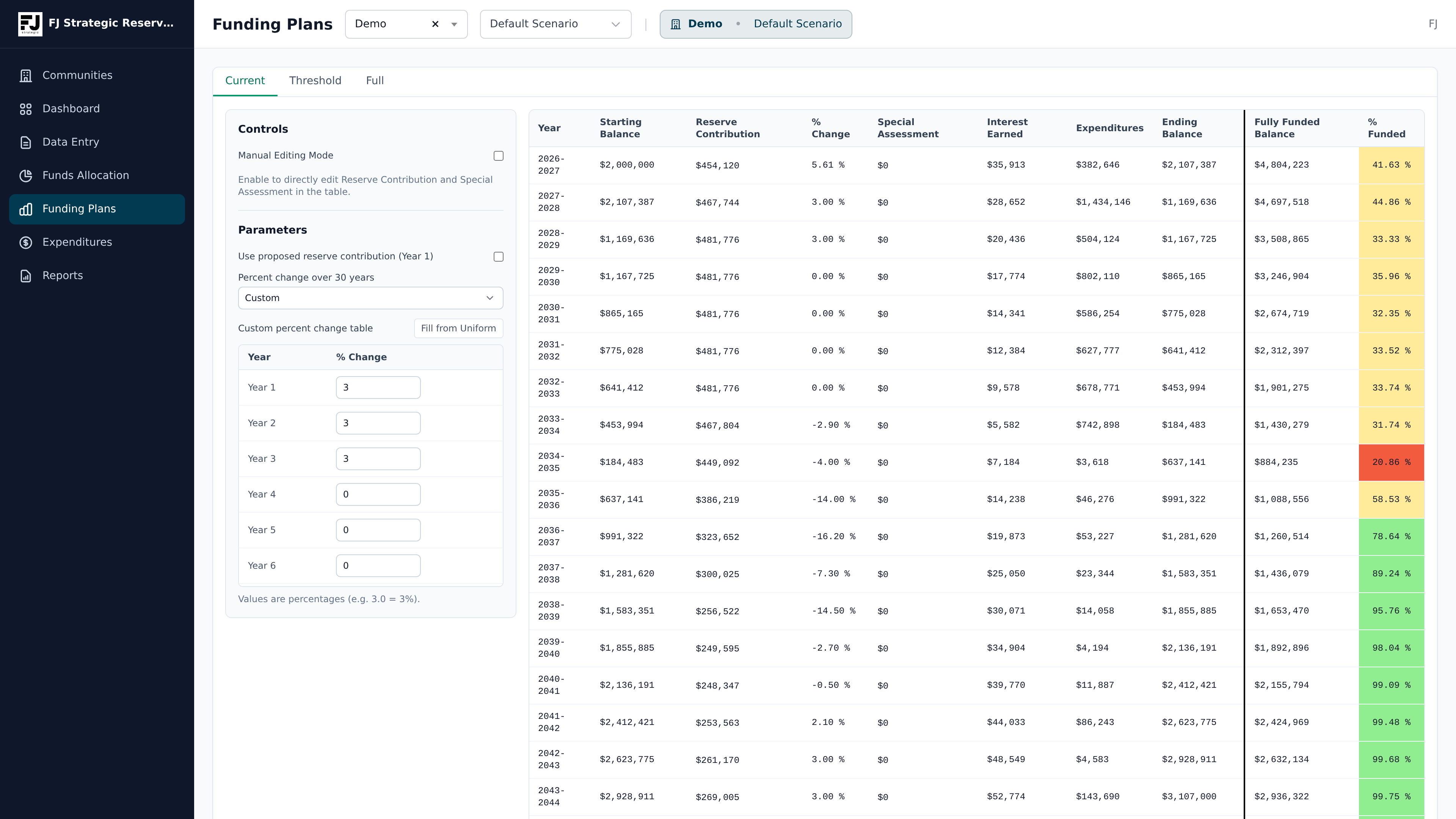The image size is (1456, 819).
Task: Check Use proposed reserve contribution box
Action: (499, 257)
